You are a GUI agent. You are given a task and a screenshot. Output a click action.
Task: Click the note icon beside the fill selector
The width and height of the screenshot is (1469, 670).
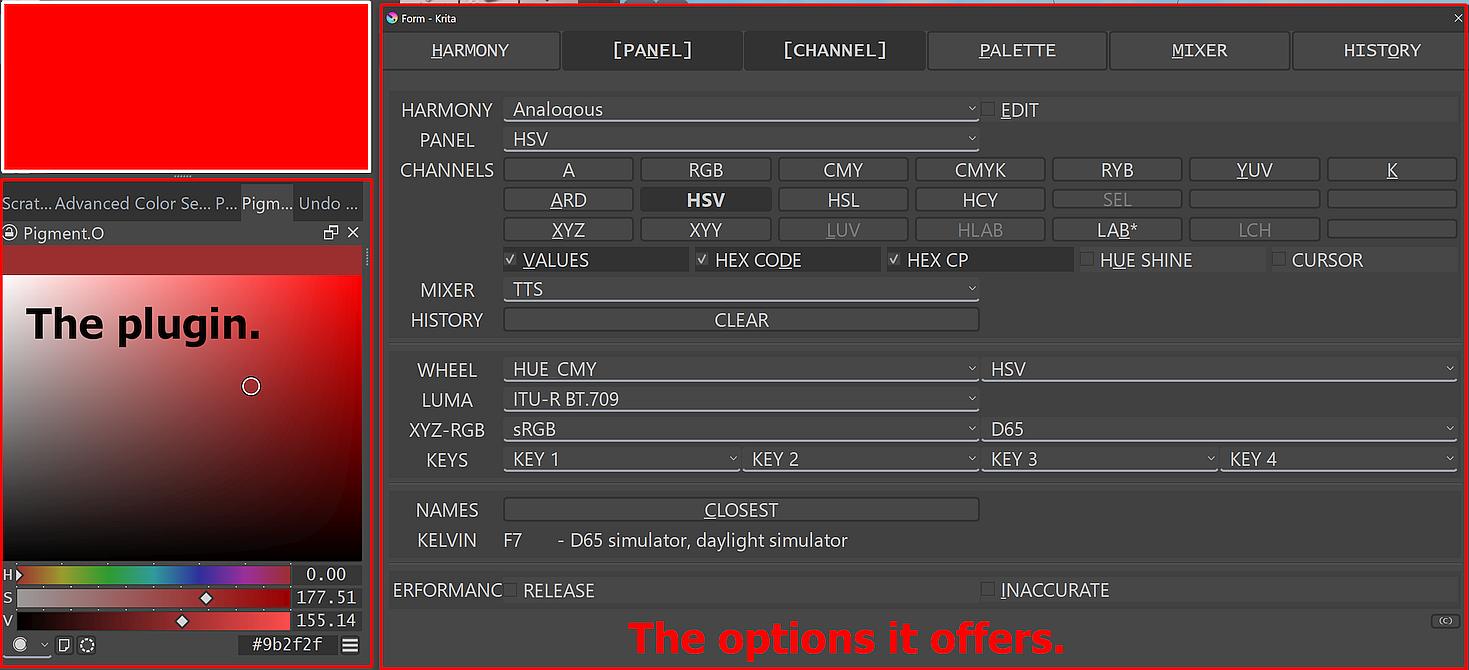[x=64, y=645]
